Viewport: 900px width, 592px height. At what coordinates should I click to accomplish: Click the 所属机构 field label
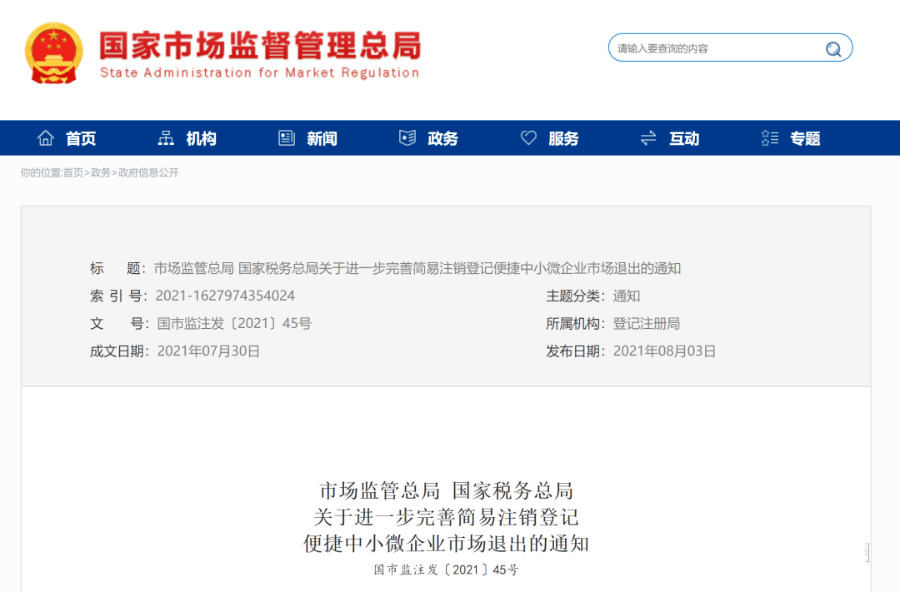(576, 323)
